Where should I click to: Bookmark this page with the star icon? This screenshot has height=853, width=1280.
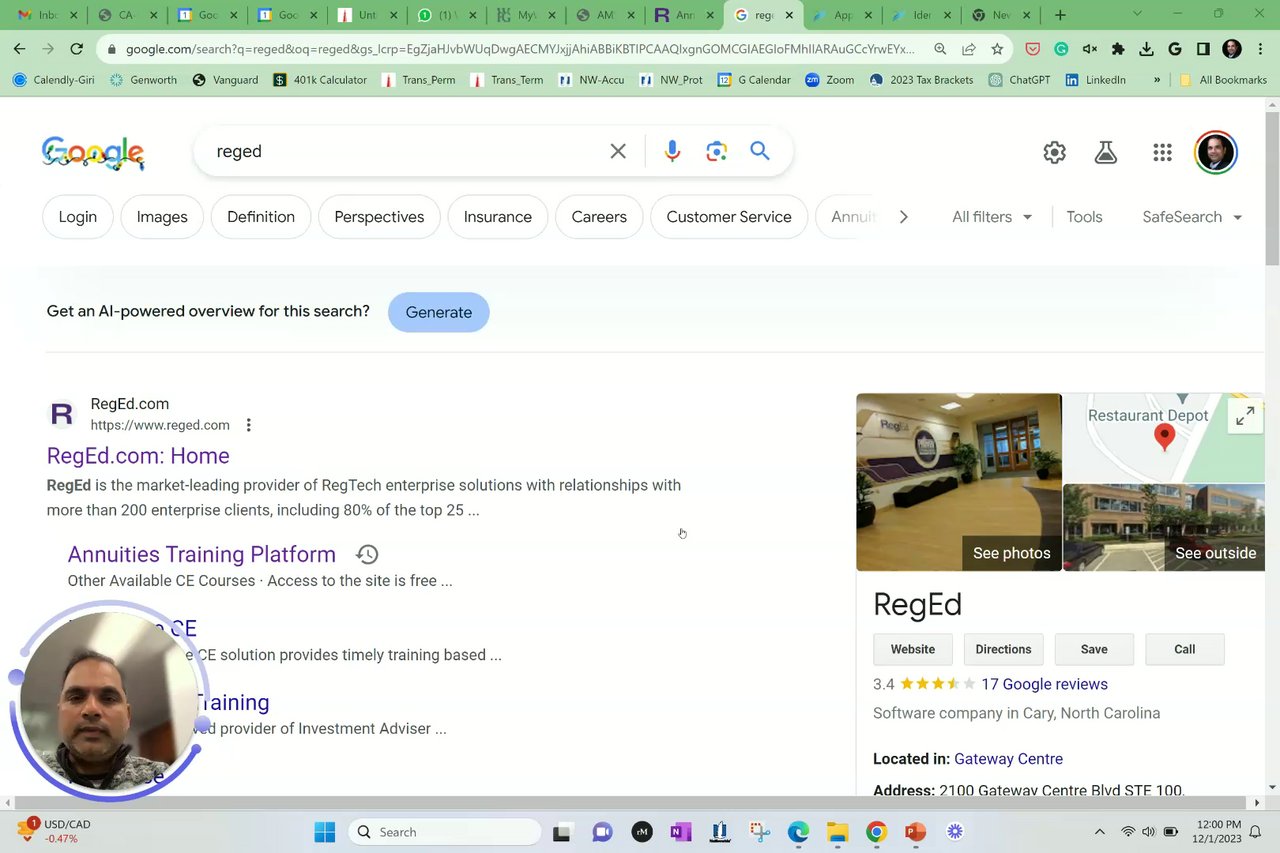point(997,49)
